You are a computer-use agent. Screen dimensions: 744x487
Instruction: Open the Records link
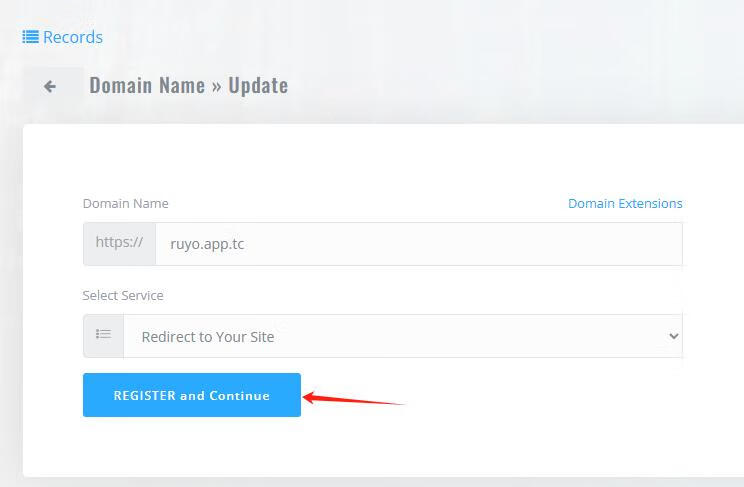tap(72, 37)
